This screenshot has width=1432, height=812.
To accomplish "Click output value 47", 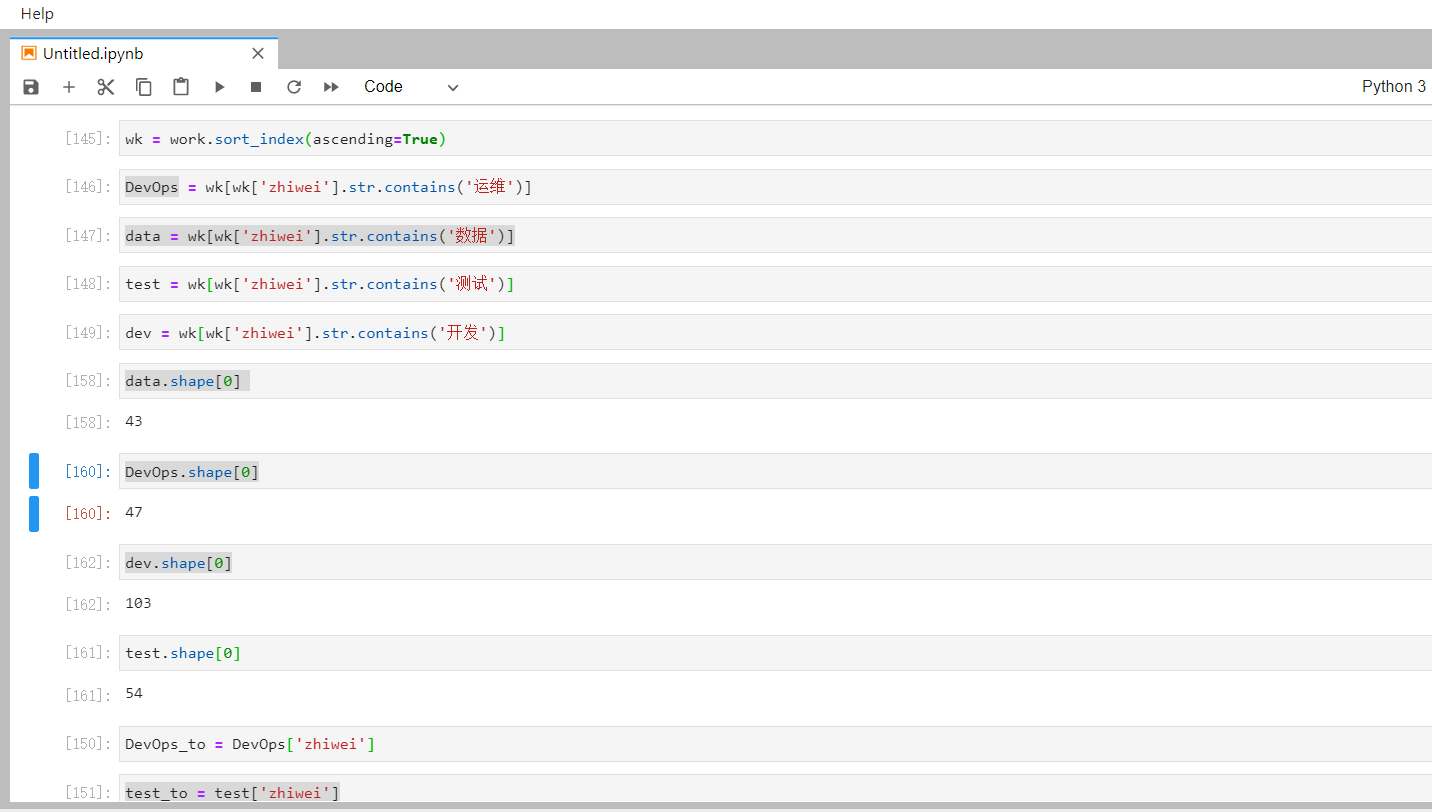I will 134,512.
